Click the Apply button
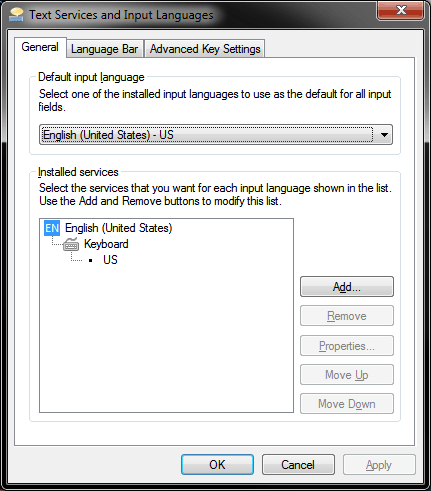Screen dimensions: 431x491 point(379,465)
